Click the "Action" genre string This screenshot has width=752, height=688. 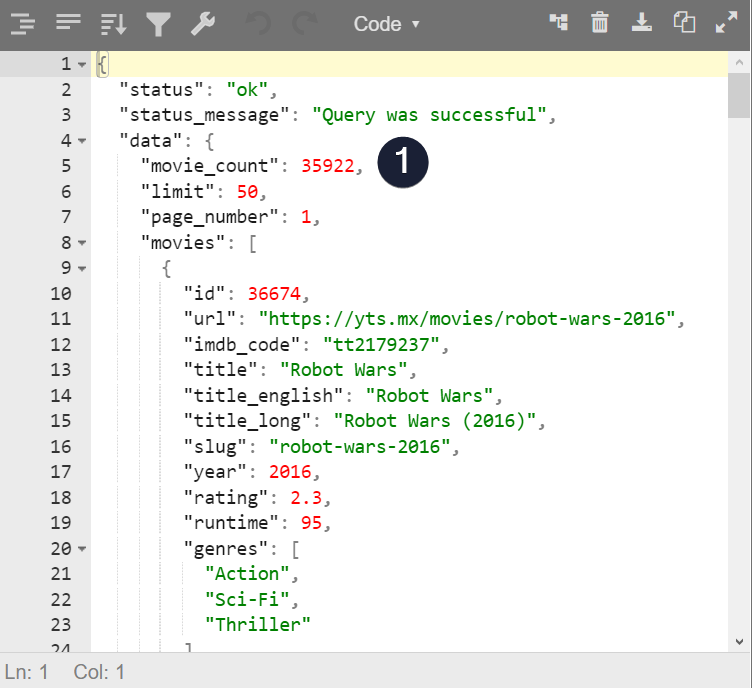point(247,574)
